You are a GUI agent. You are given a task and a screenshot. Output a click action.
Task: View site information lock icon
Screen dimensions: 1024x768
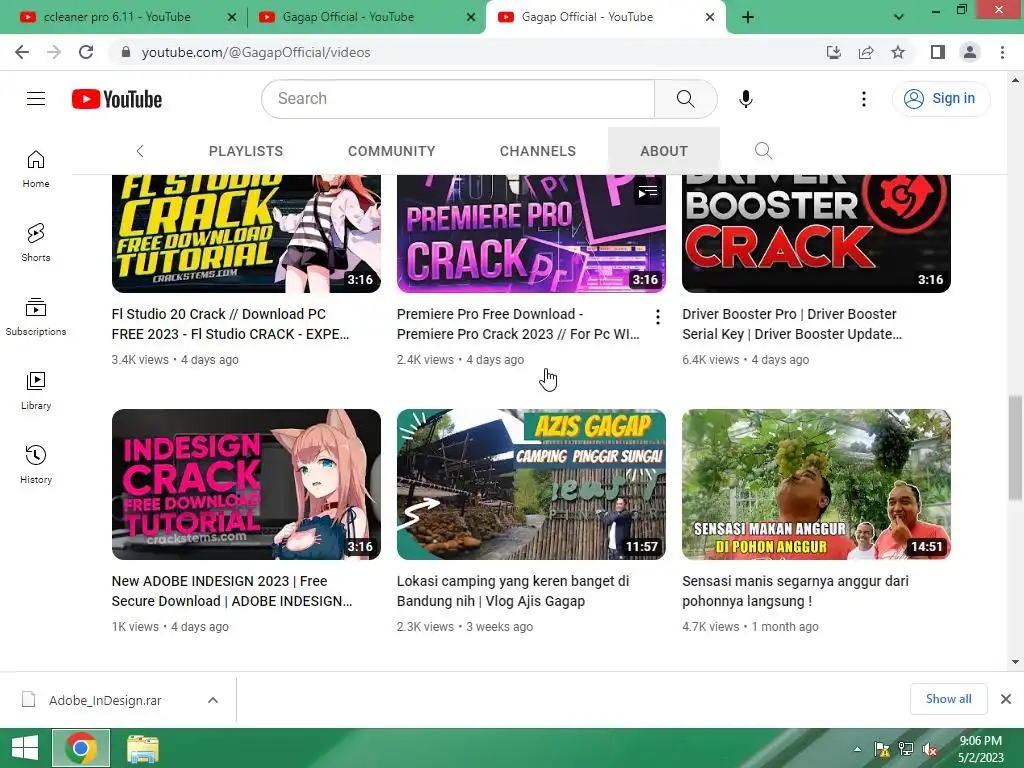[x=125, y=52]
